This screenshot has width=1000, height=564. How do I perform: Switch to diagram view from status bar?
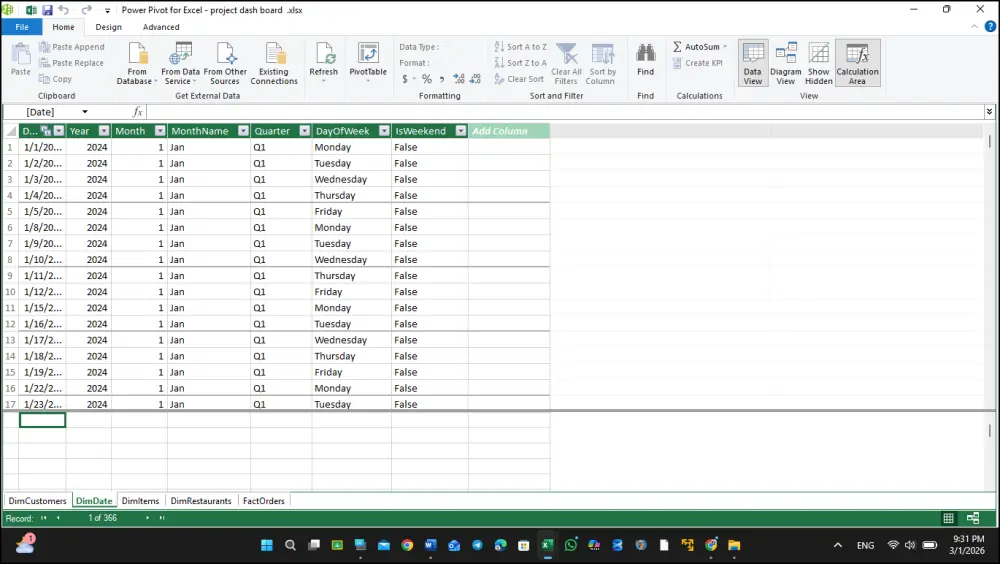973,518
